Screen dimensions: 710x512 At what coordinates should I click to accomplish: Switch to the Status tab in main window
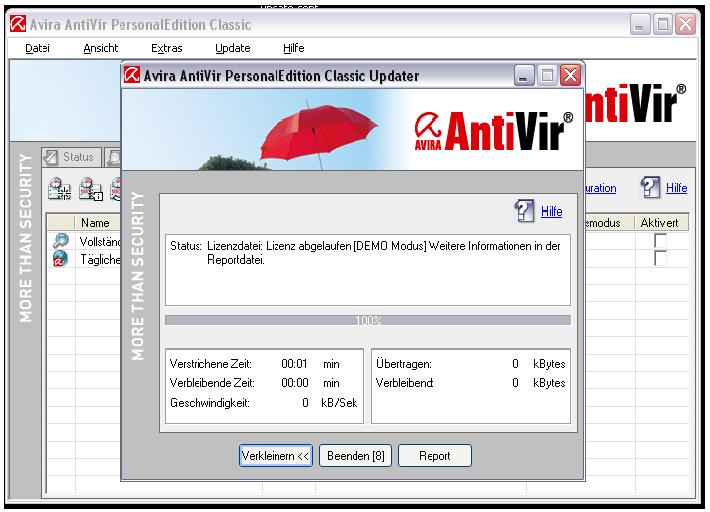tap(72, 157)
